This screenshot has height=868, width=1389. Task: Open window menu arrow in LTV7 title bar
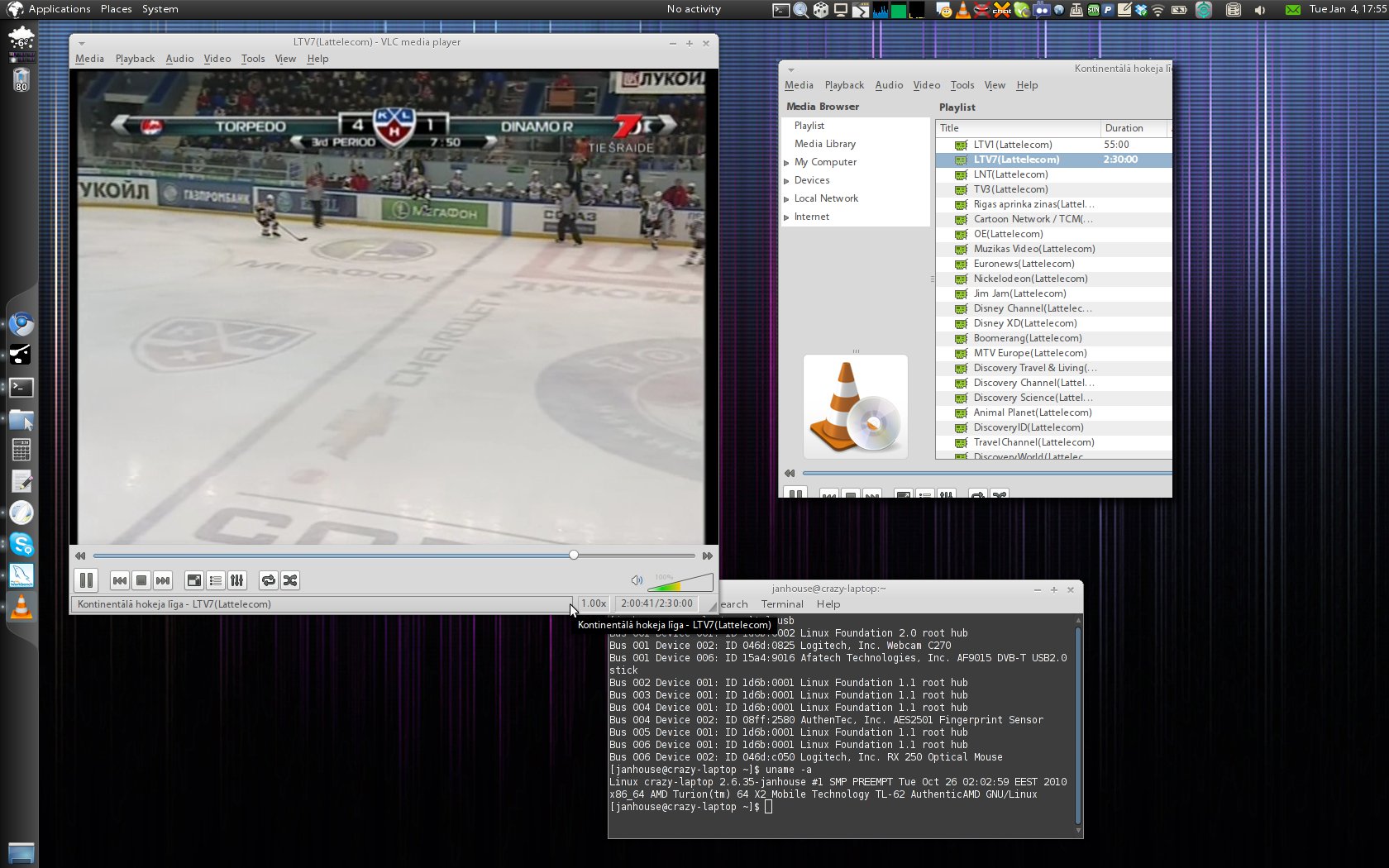82,43
